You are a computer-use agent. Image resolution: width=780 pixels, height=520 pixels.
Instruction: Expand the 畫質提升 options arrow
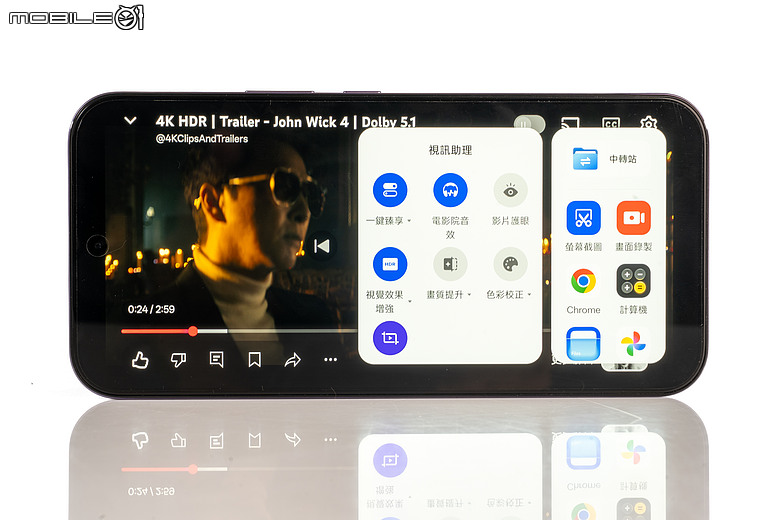pos(469,295)
